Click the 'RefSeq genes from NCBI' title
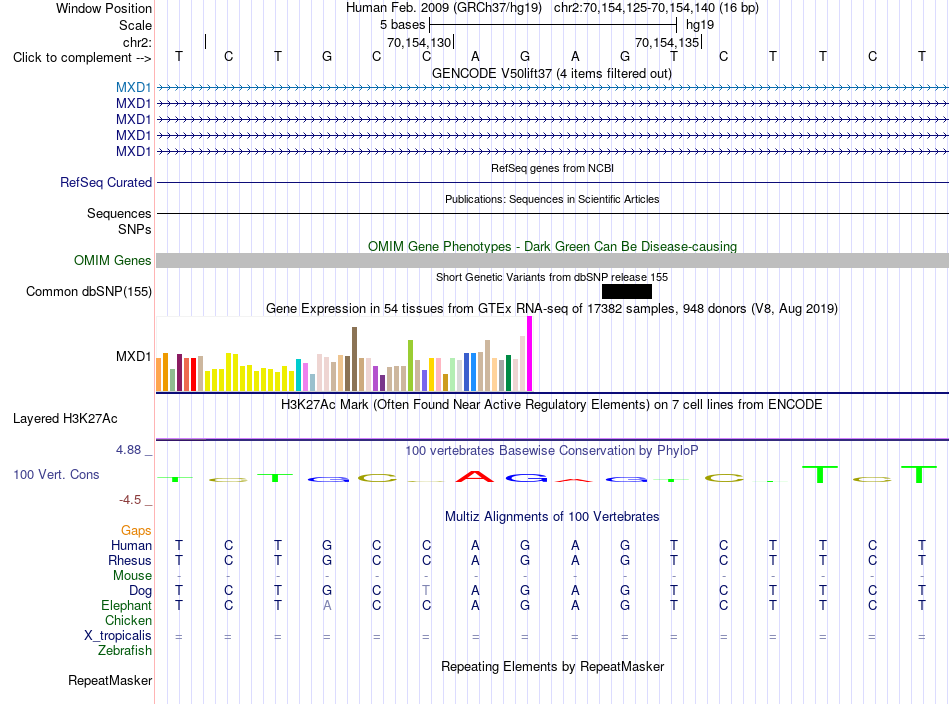The height and width of the screenshot is (704, 950). coord(553,168)
